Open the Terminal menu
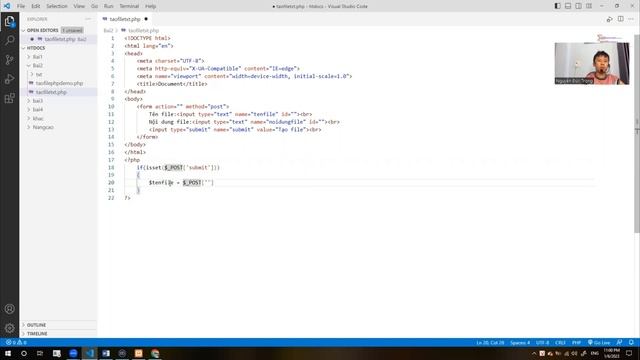Viewport: 640px width, 360px height. pyautogui.click(x=129, y=6)
